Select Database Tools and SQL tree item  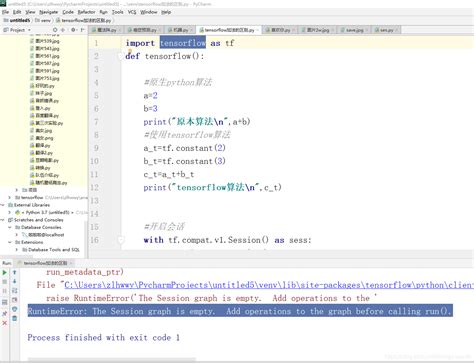(x=54, y=250)
